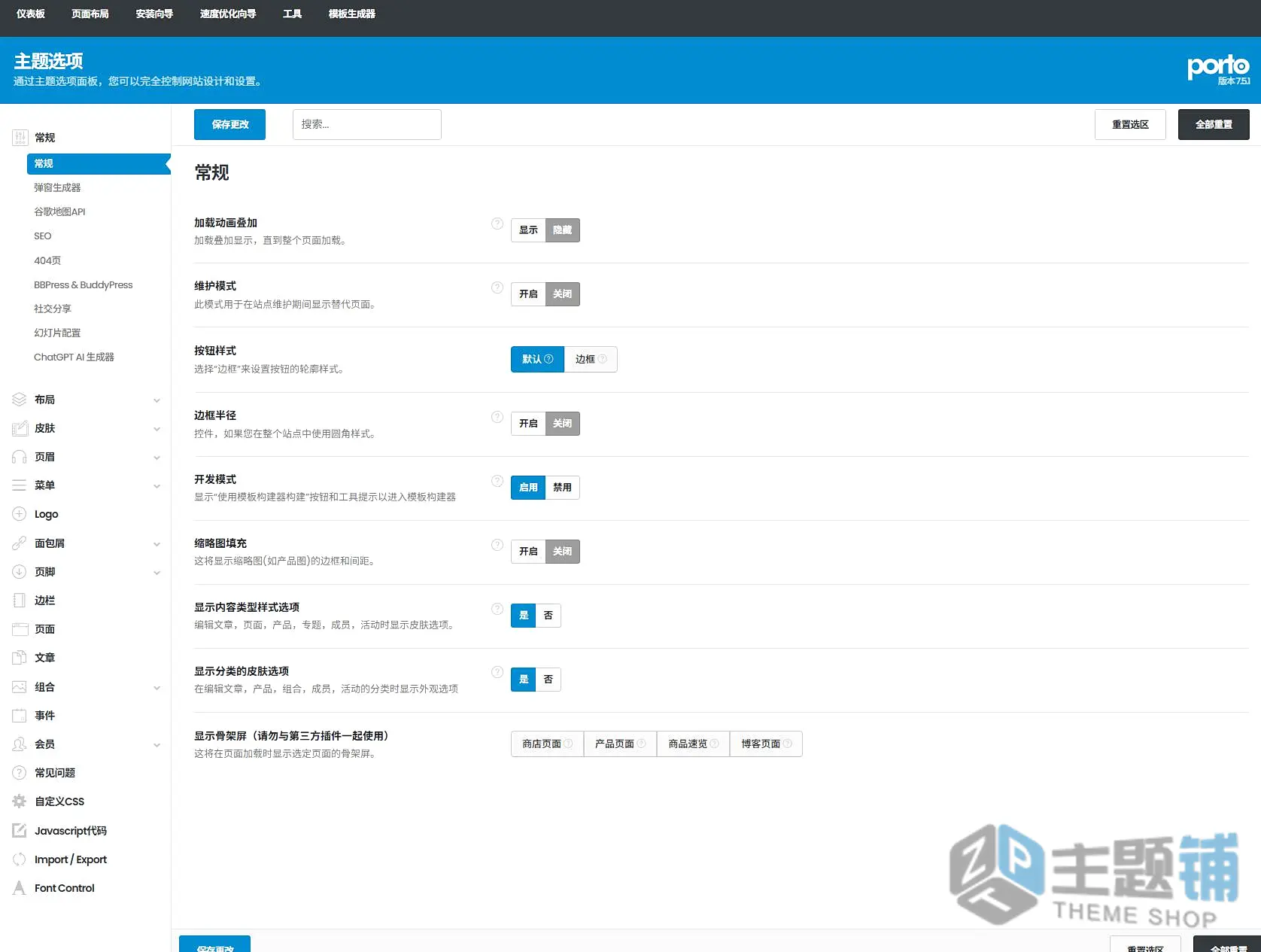The image size is (1261, 952).
Task: Expand the 面包屑 section chevron
Action: pyautogui.click(x=157, y=544)
